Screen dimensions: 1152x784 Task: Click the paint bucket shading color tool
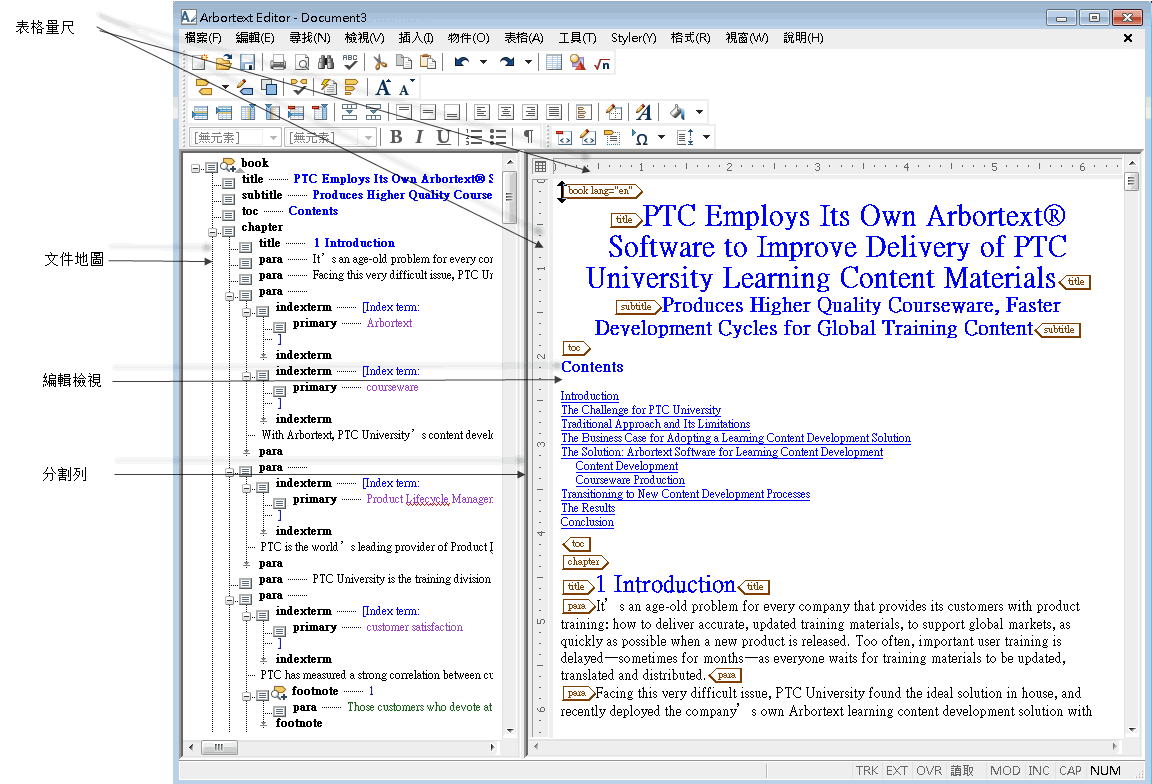[x=677, y=112]
